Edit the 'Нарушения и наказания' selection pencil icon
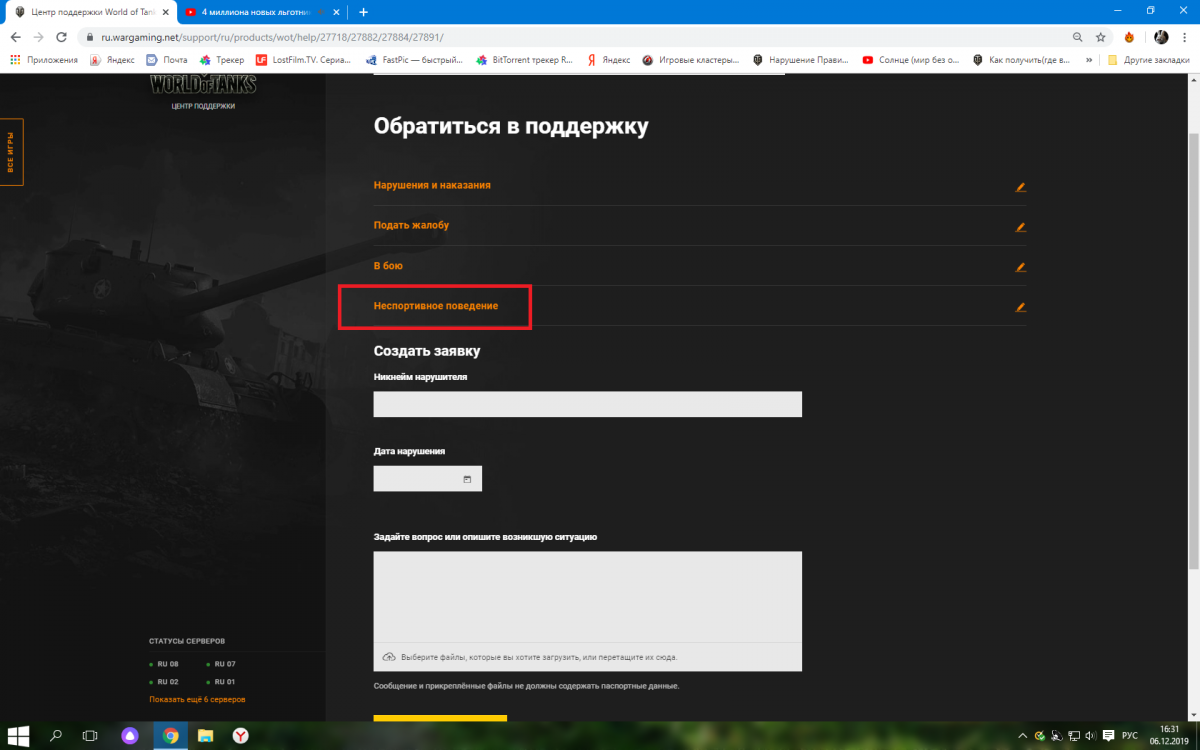Image resolution: width=1200 pixels, height=750 pixels. [1020, 187]
